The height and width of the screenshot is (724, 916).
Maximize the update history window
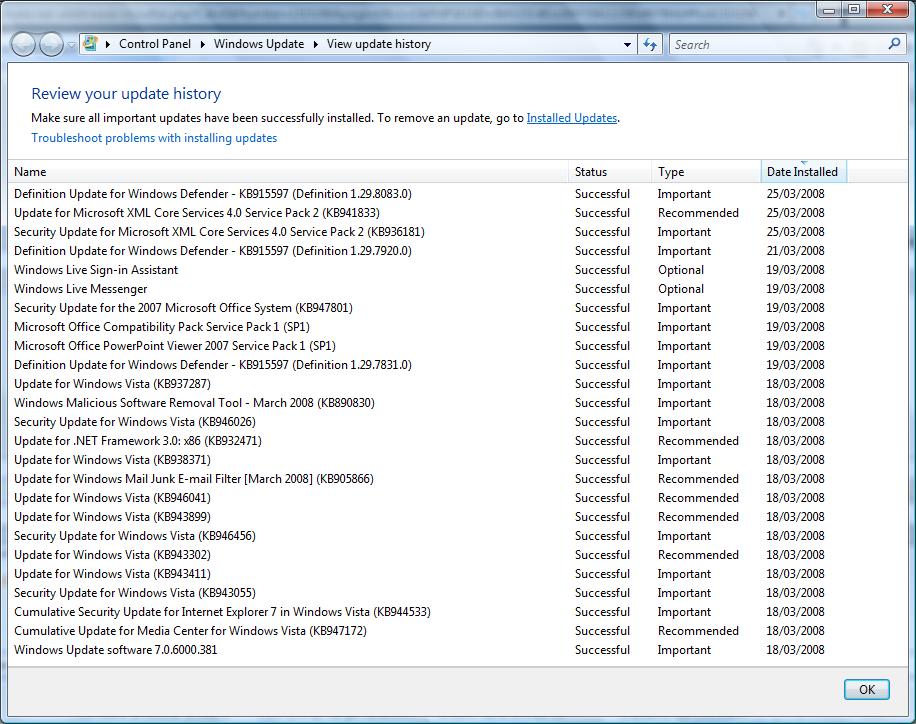(x=853, y=10)
